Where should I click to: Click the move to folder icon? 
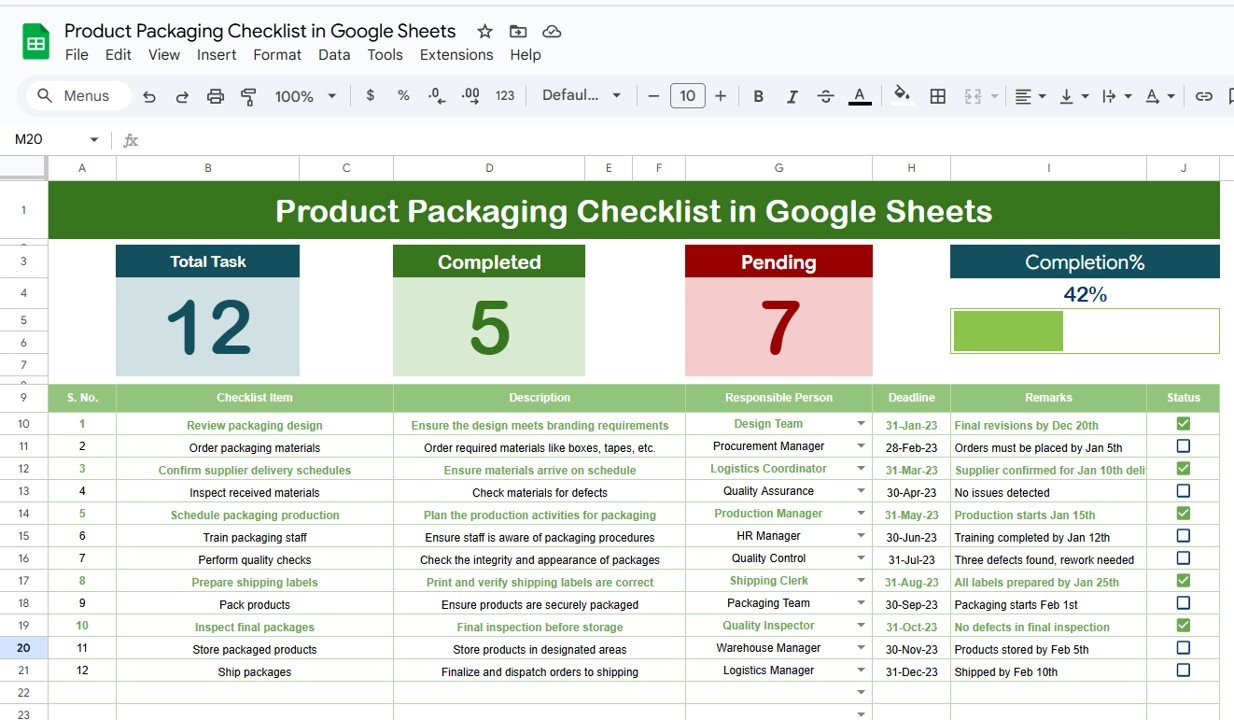[518, 31]
